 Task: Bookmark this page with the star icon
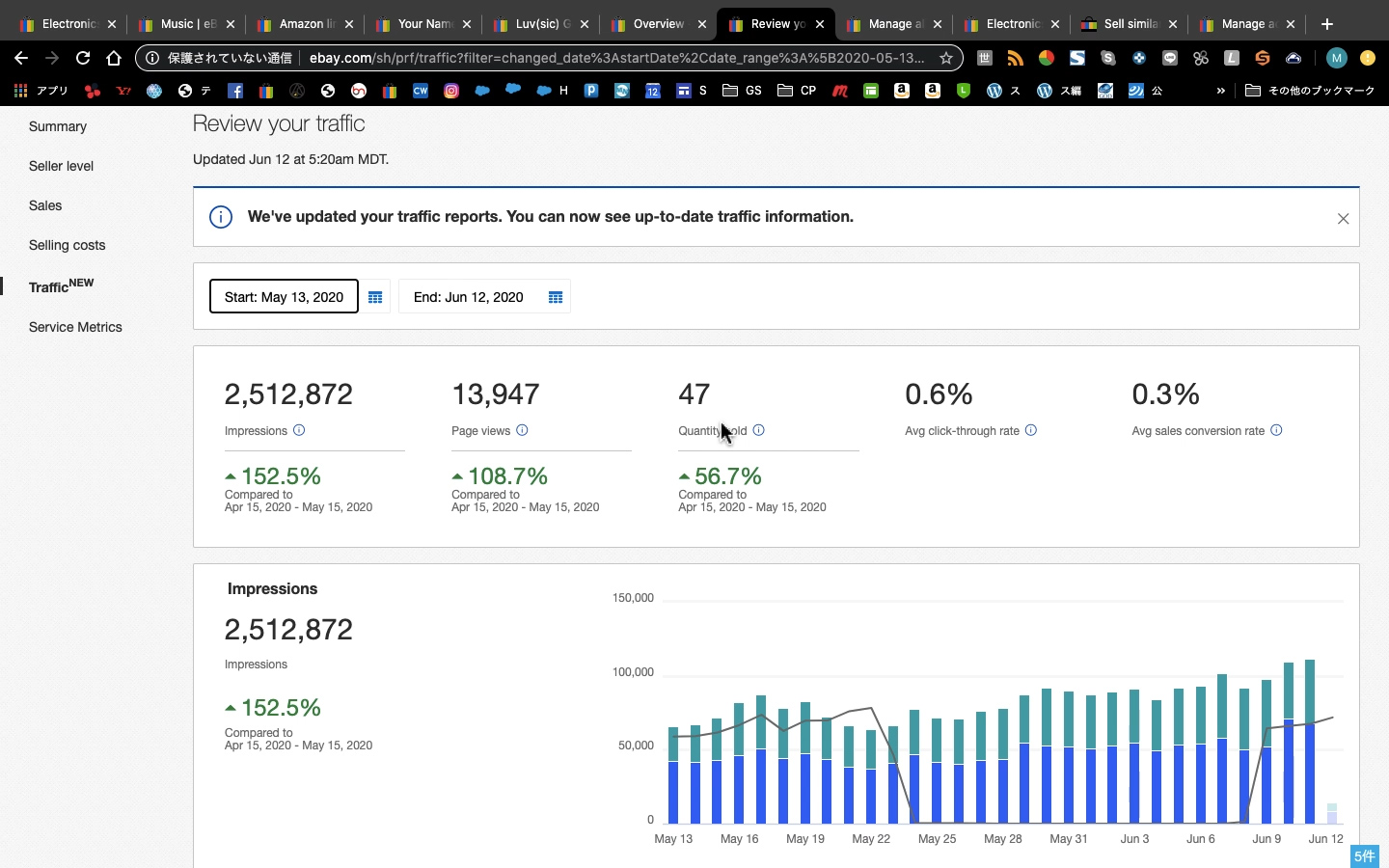pyautogui.click(x=946, y=58)
